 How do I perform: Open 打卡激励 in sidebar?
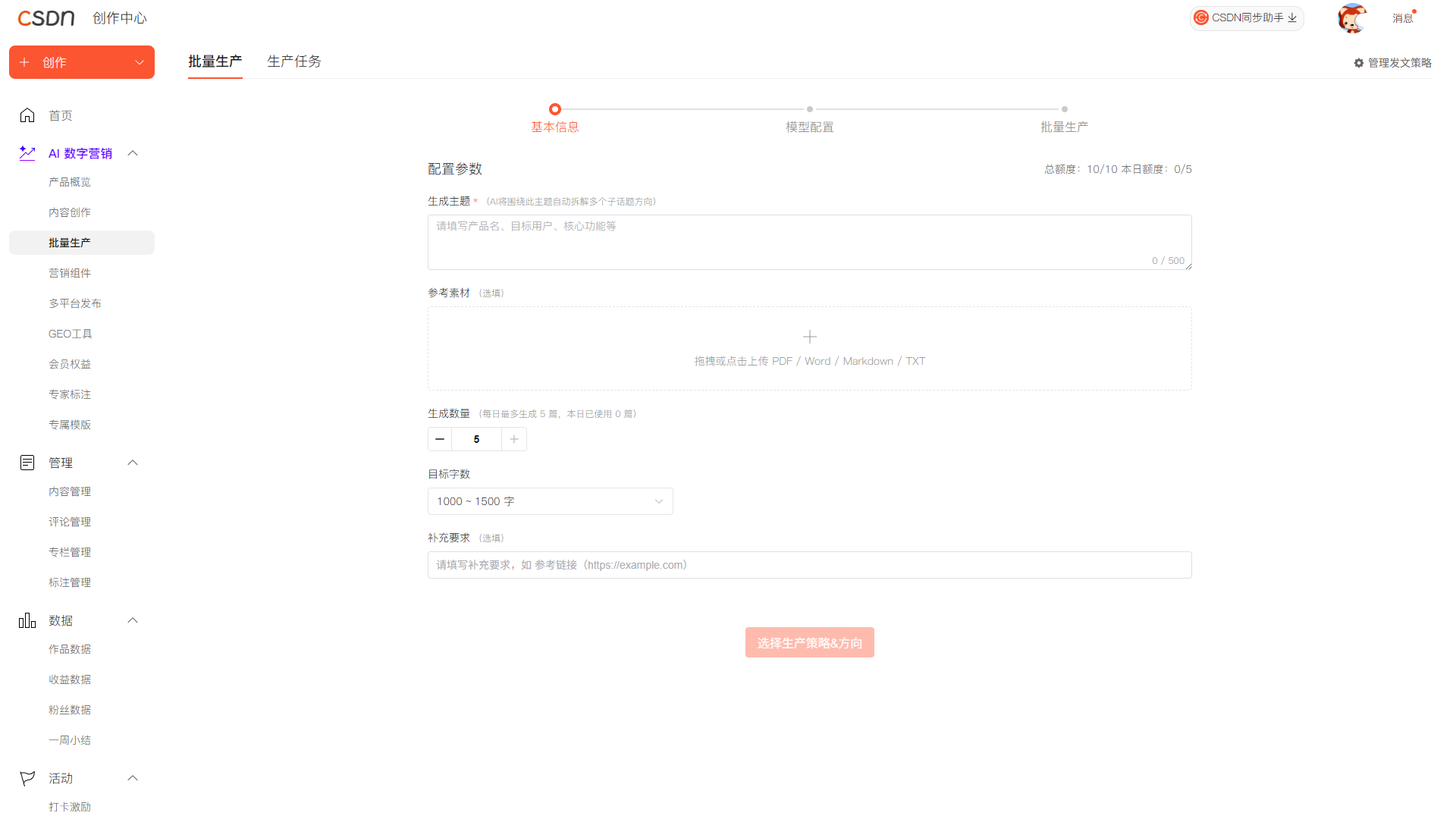(70, 807)
